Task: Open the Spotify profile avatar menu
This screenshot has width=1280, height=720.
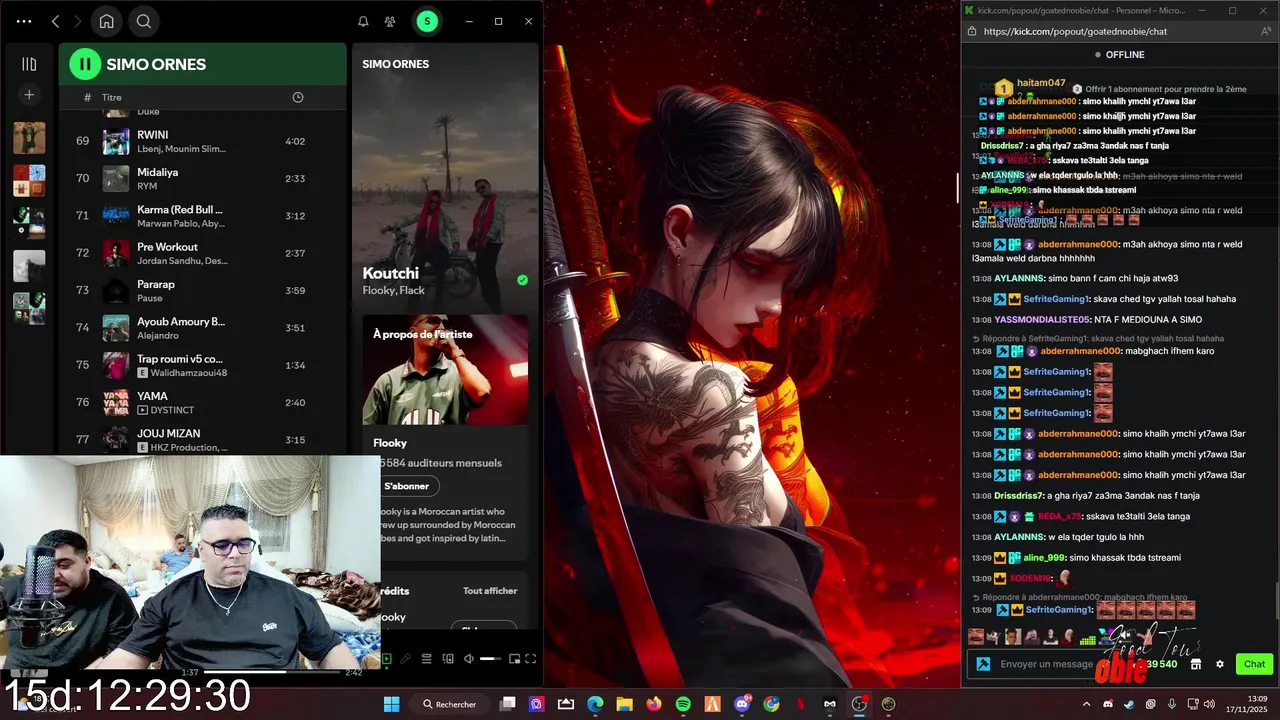Action: (x=427, y=21)
